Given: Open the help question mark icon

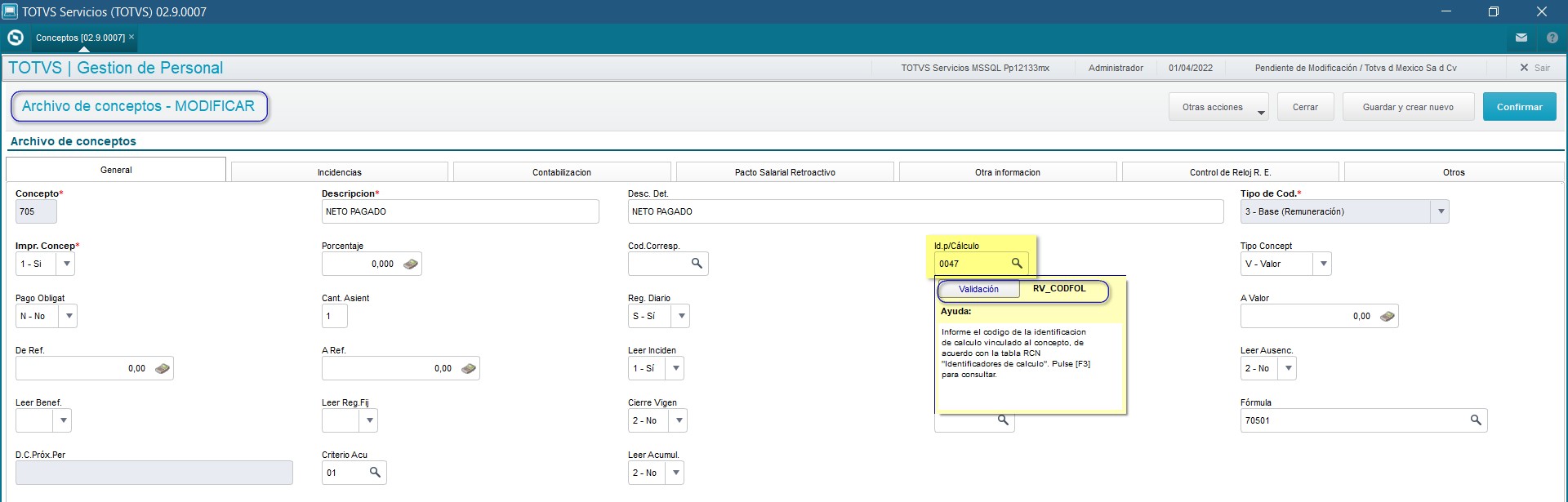Looking at the screenshot, I should click(x=1552, y=38).
